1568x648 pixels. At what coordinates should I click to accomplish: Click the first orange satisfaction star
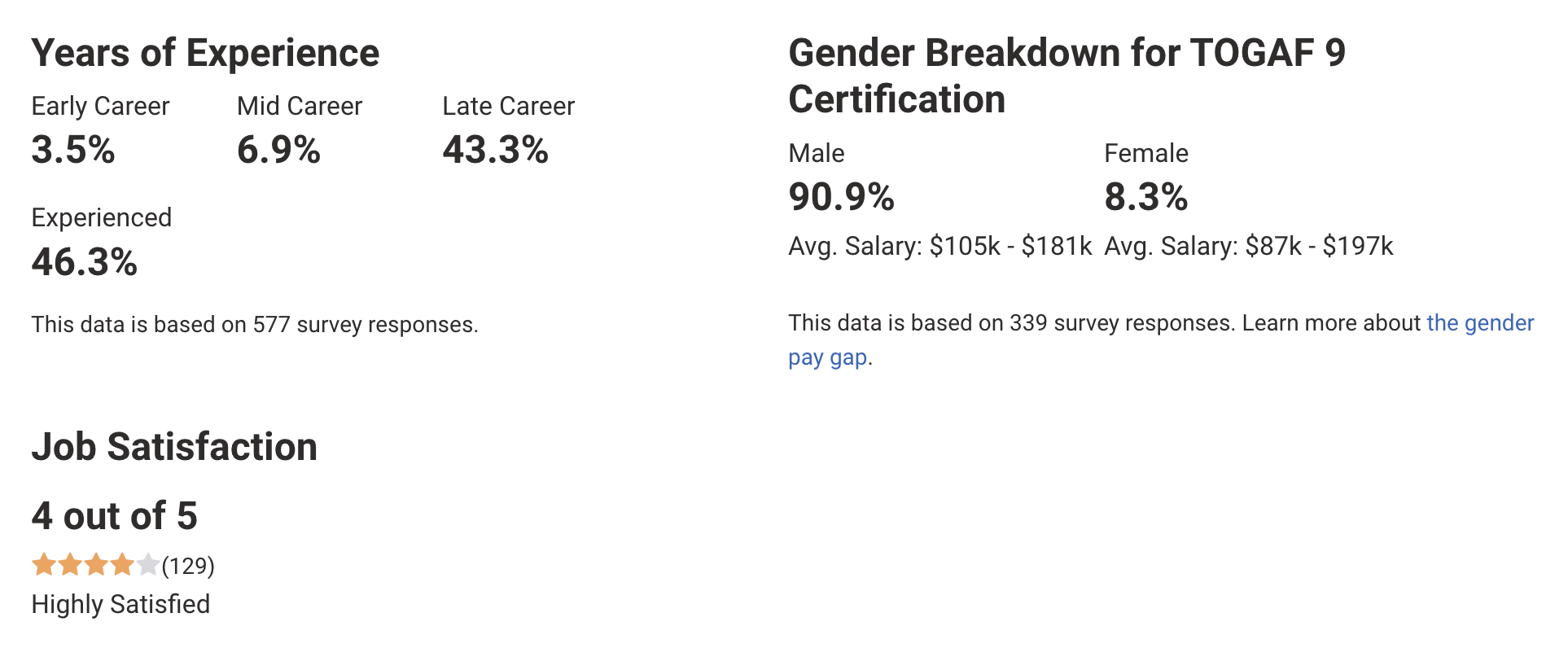click(44, 564)
